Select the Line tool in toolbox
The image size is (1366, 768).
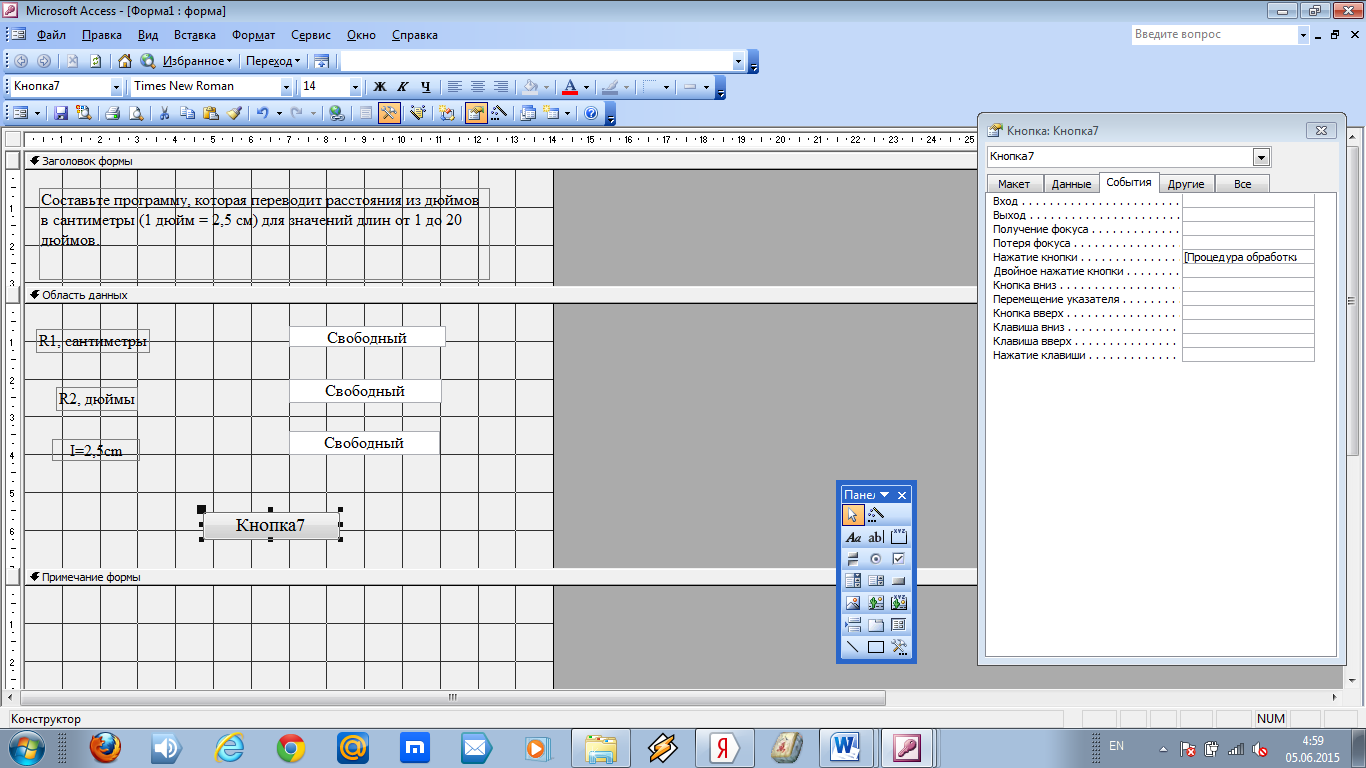point(852,647)
